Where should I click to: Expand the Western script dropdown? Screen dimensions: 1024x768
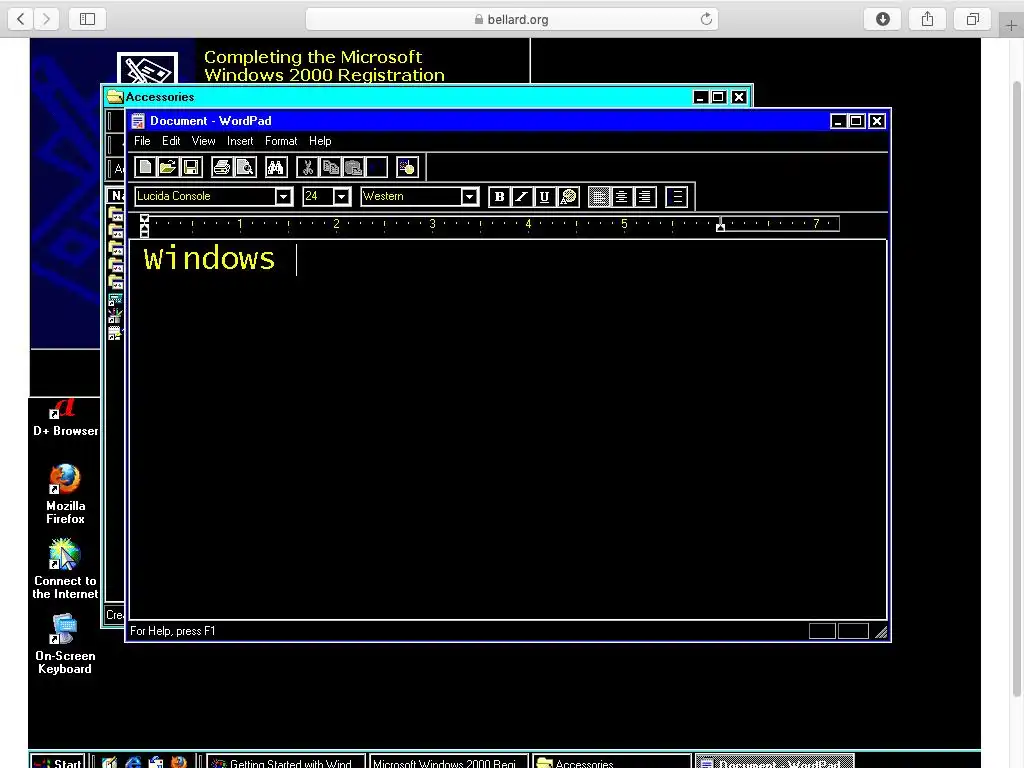(469, 197)
